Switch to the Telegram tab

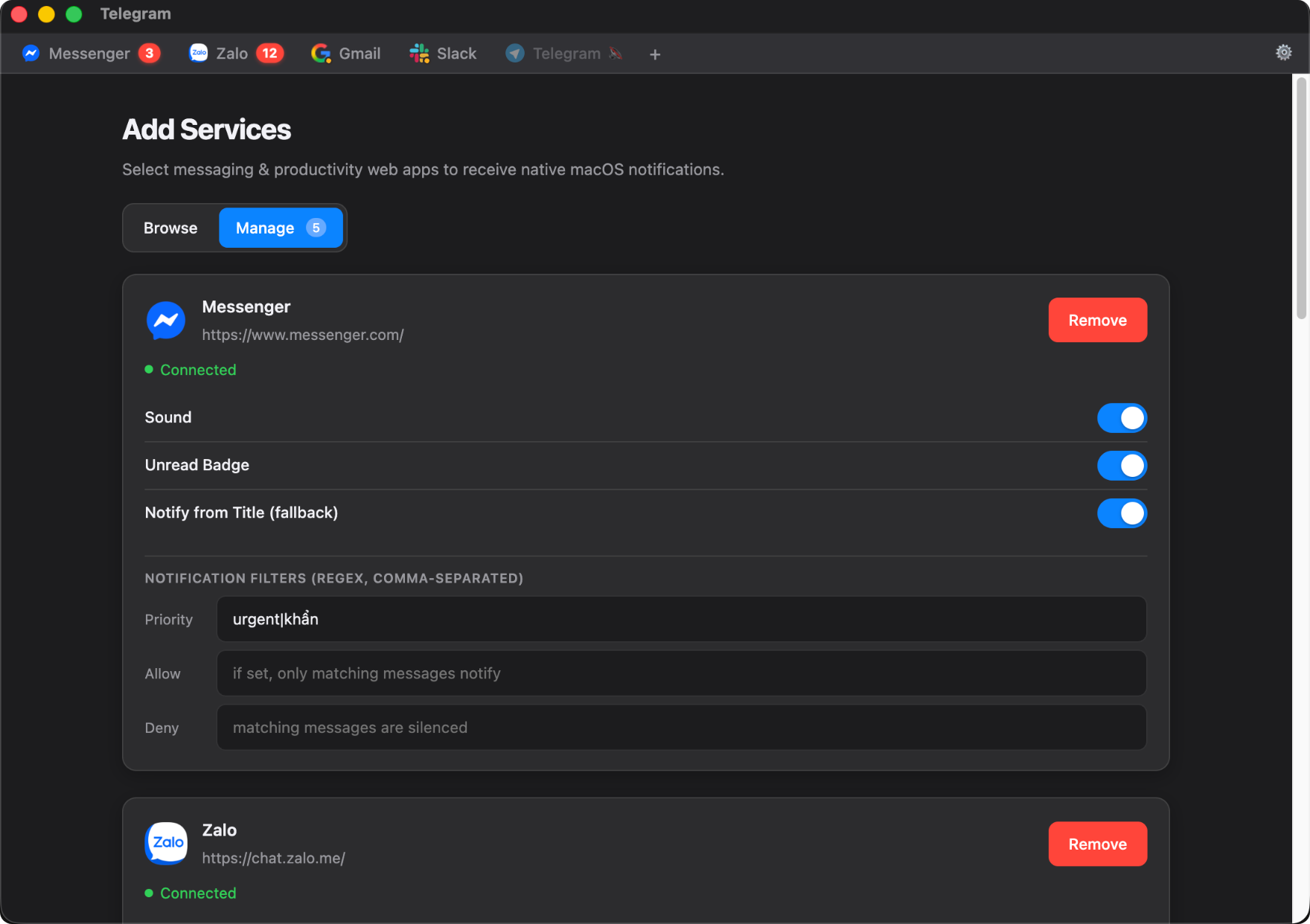click(x=563, y=54)
